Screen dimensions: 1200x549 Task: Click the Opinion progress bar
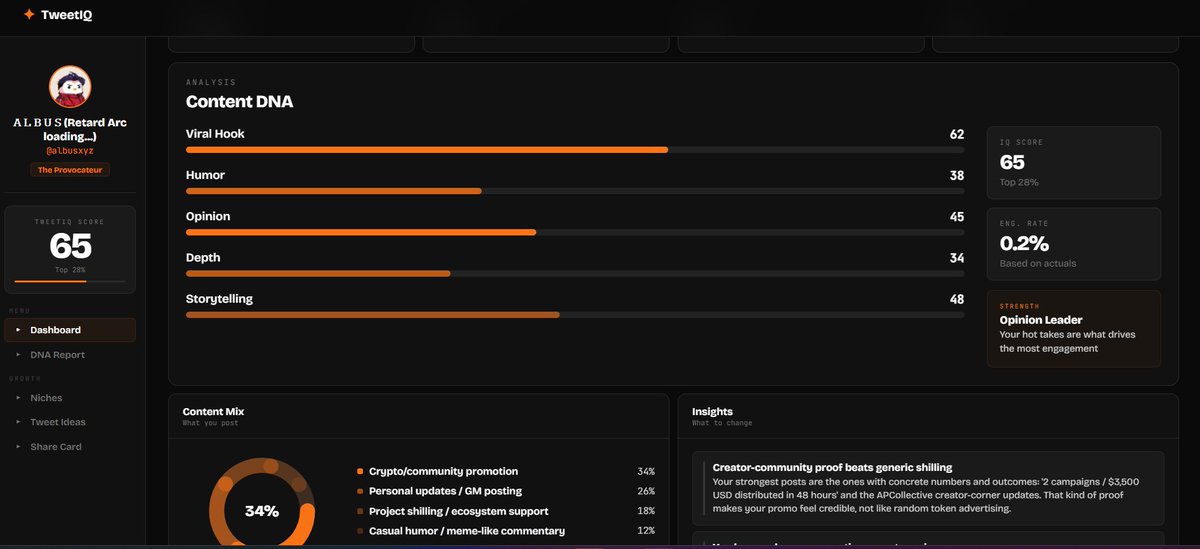pyautogui.click(x=575, y=232)
